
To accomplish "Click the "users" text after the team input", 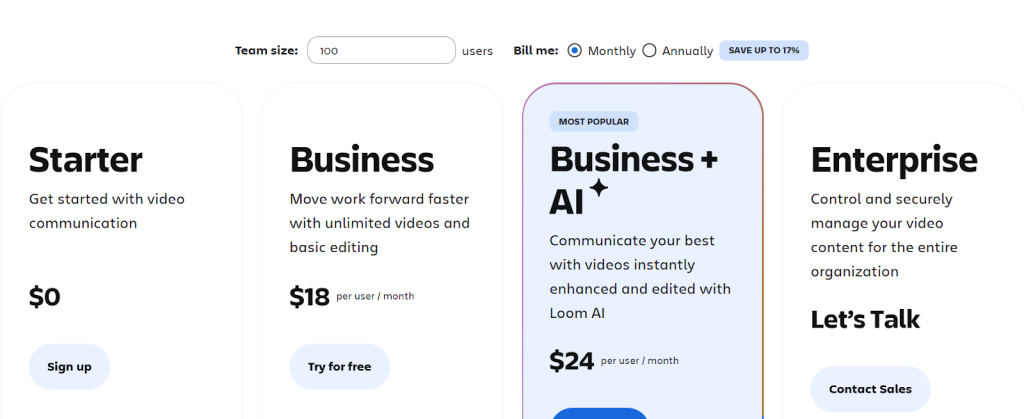I will pyautogui.click(x=477, y=50).
